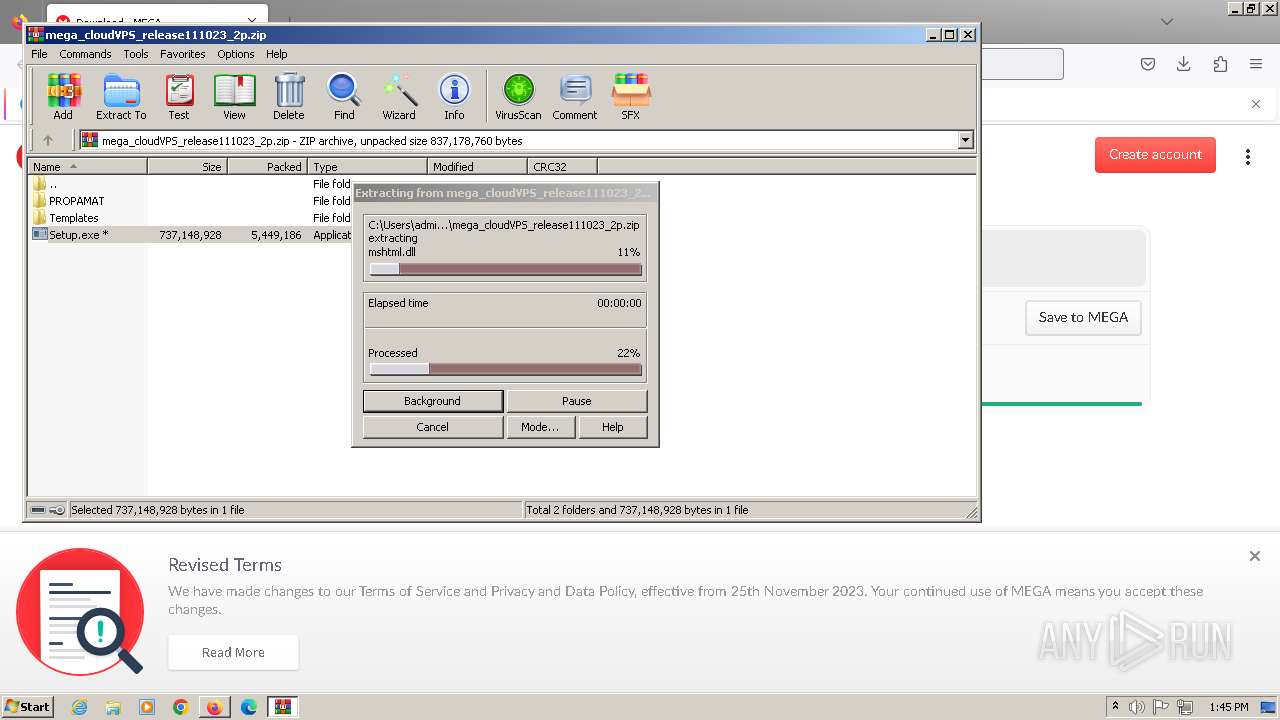Expand the archive path dropdown
The image size is (1280, 720).
click(x=966, y=141)
